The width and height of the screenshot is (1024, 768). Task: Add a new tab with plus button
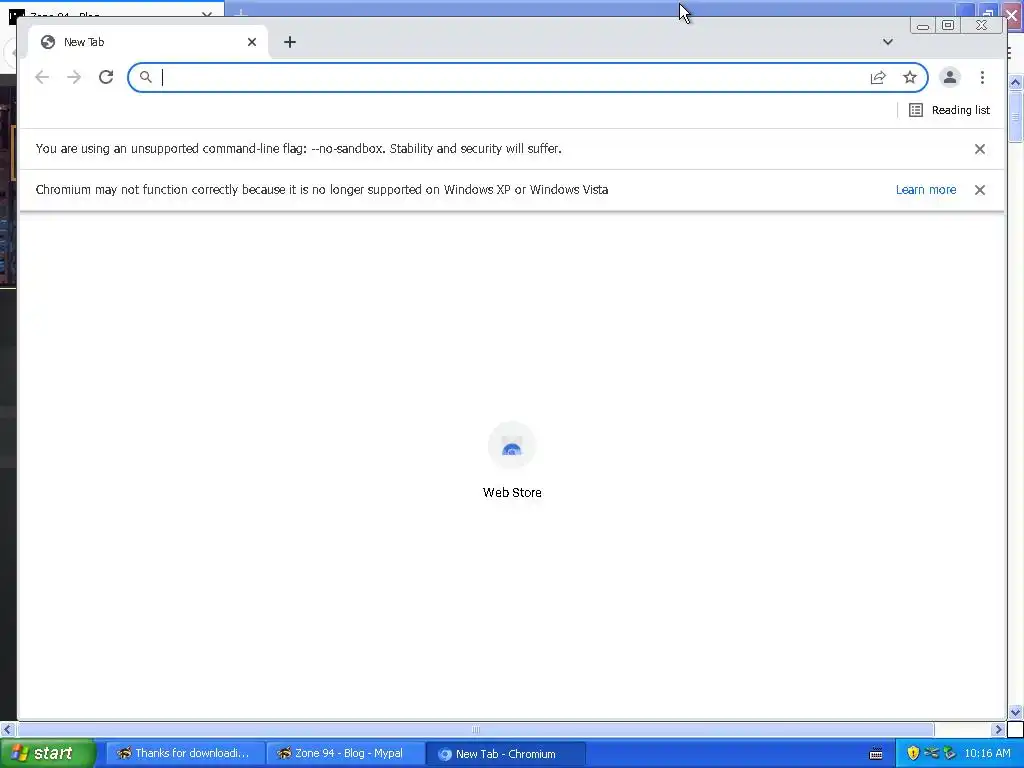[x=290, y=42]
